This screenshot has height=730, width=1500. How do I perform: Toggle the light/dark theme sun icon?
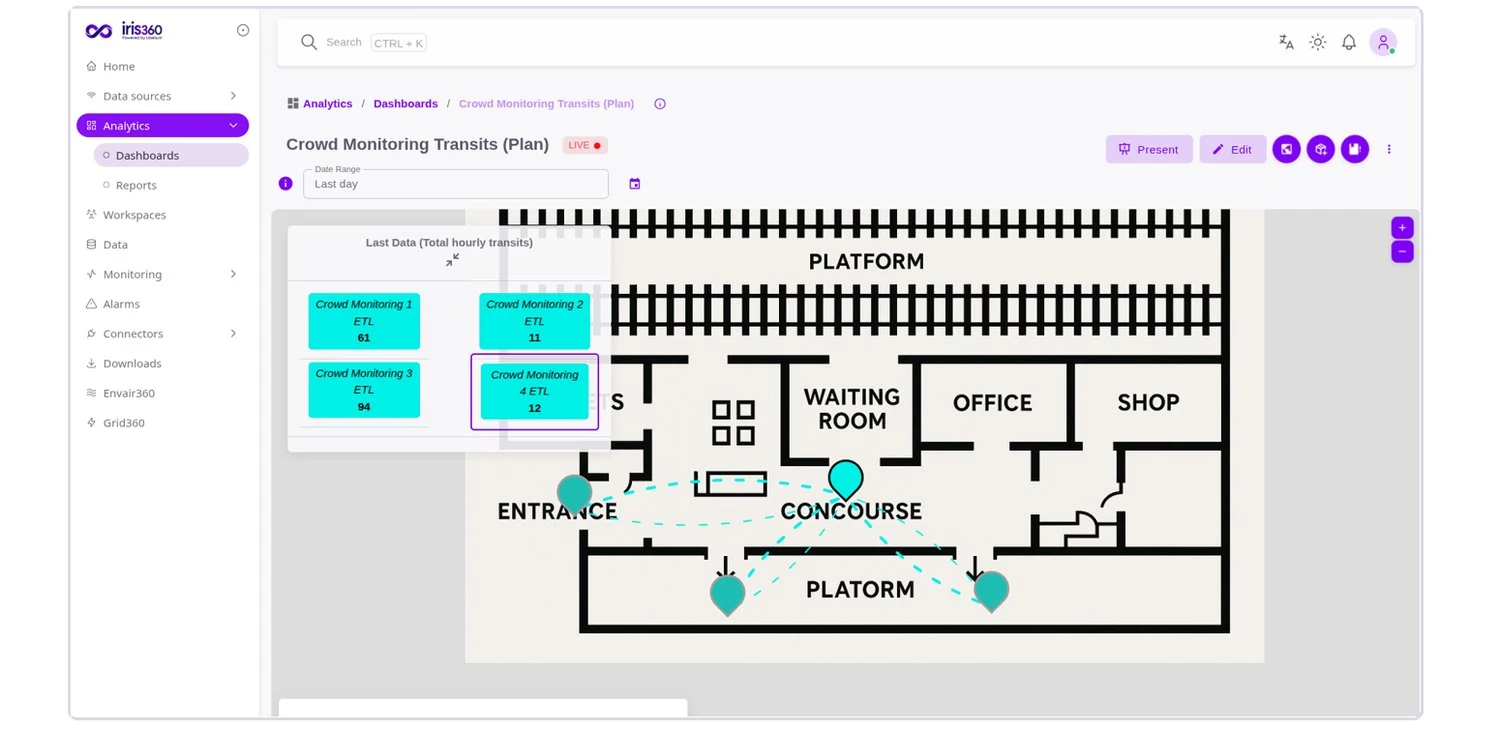tap(1318, 42)
